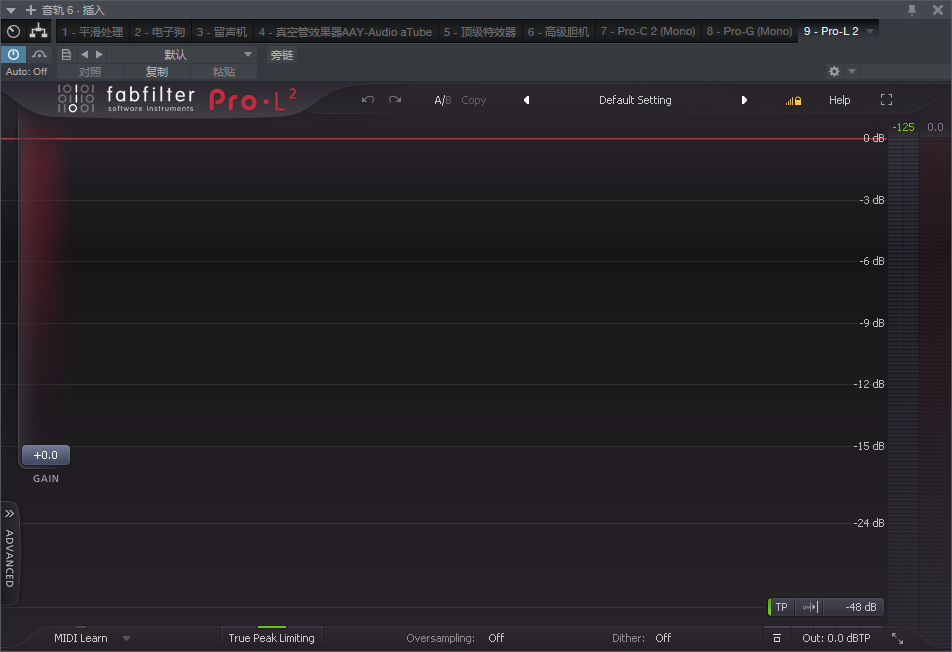This screenshot has width=952, height=652.
Task: Click the resize interface arrows icon
Action: pos(897,638)
